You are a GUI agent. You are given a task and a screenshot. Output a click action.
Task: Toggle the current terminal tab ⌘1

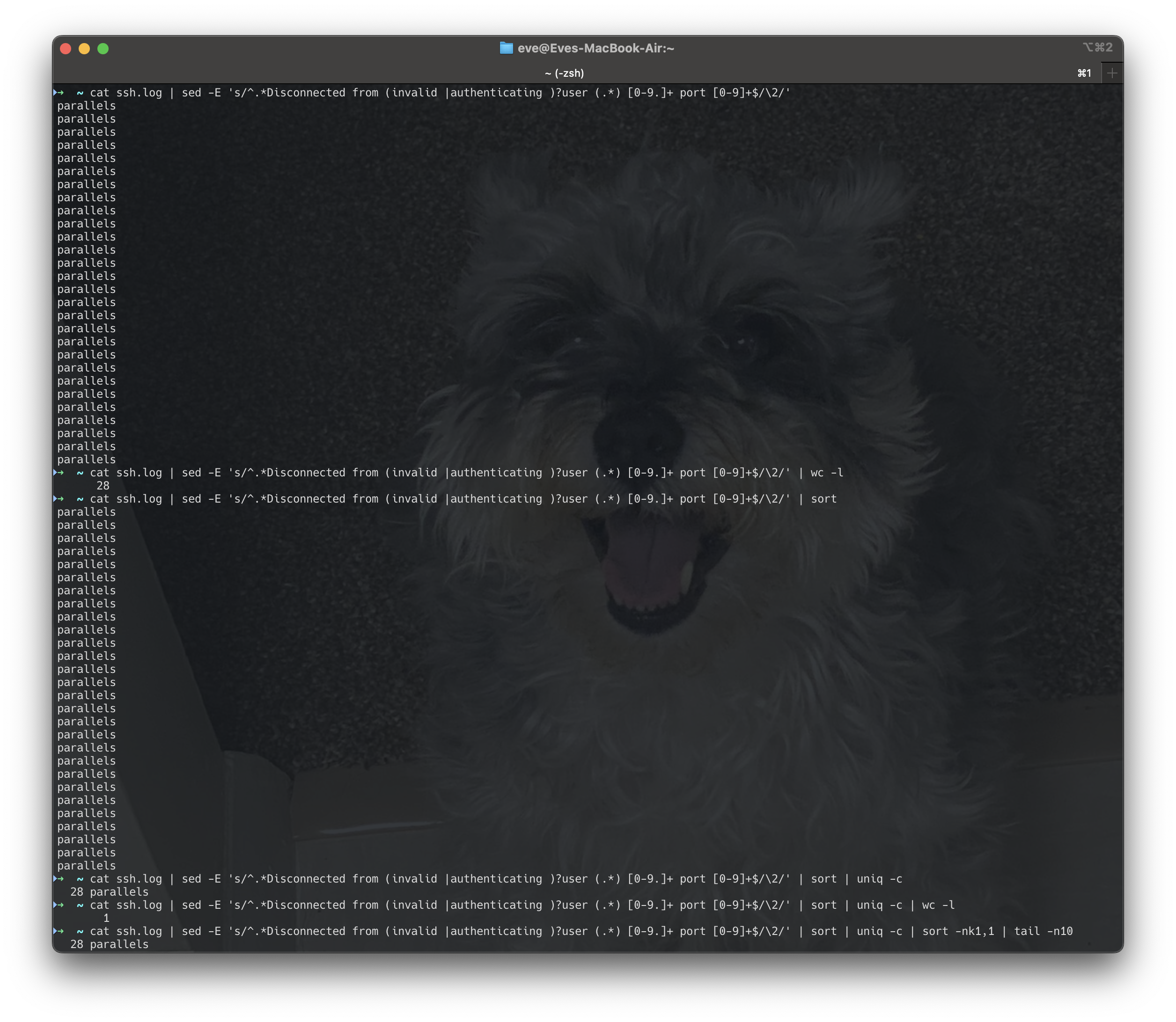[1082, 72]
